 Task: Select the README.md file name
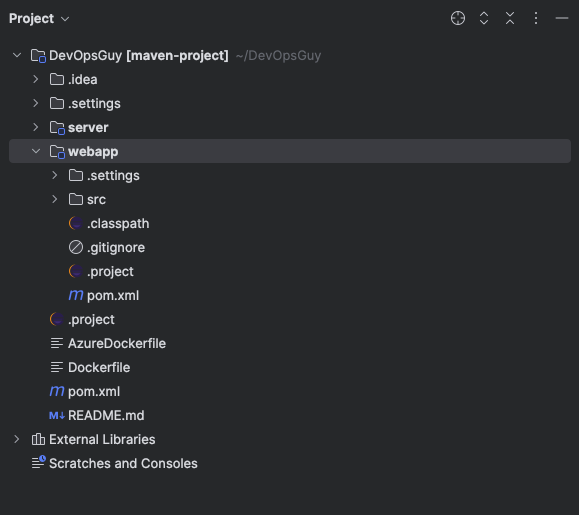click(x=106, y=415)
